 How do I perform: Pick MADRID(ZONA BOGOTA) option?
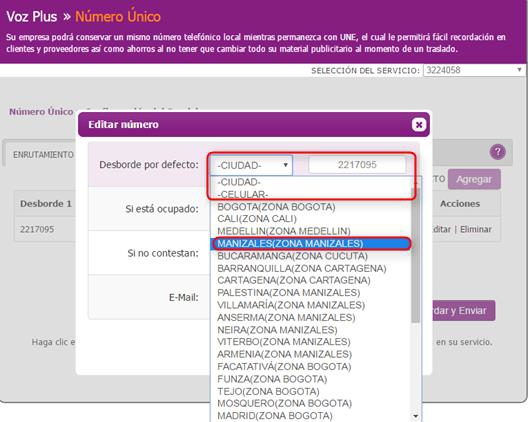pos(311,416)
